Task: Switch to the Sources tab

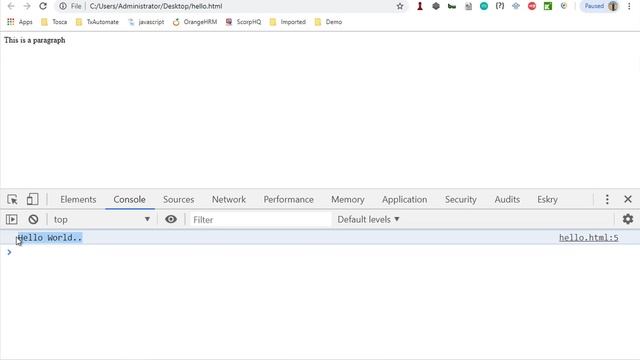Action: point(178,199)
